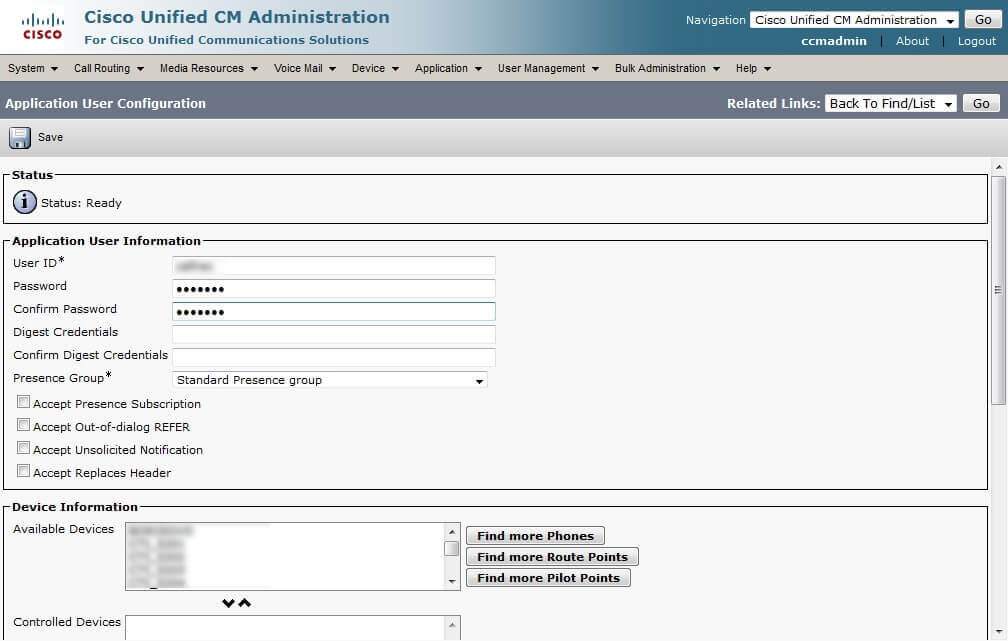
Task: Expand the Presence Group dropdown
Action: click(x=330, y=380)
